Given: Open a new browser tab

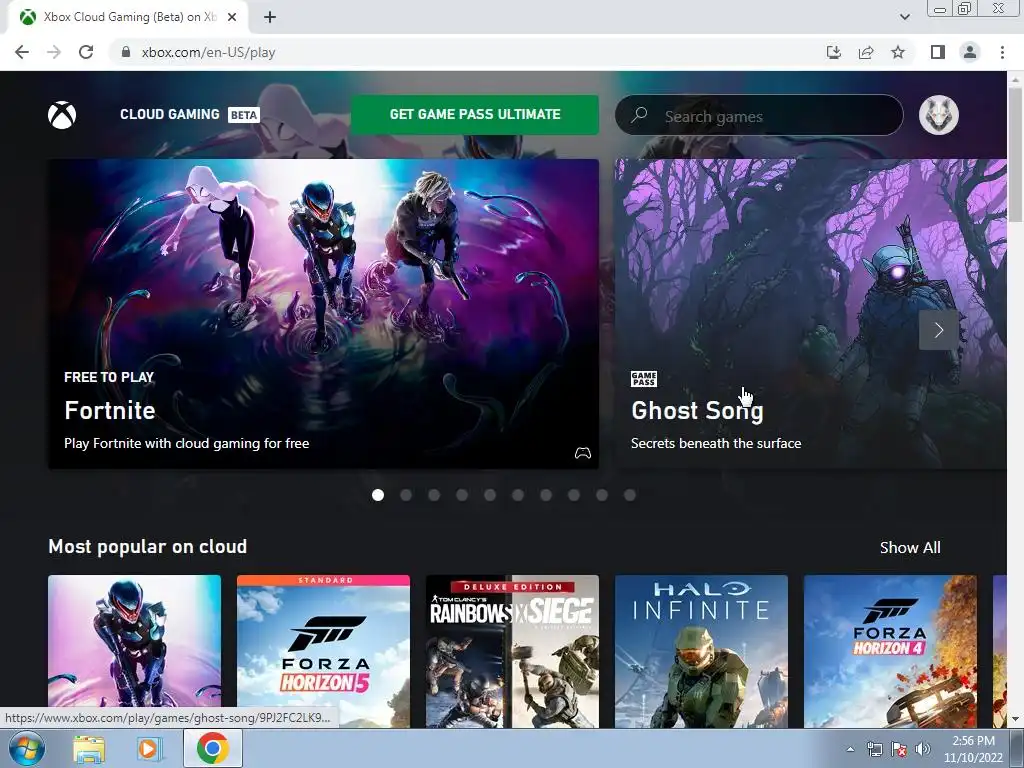Looking at the screenshot, I should (270, 18).
